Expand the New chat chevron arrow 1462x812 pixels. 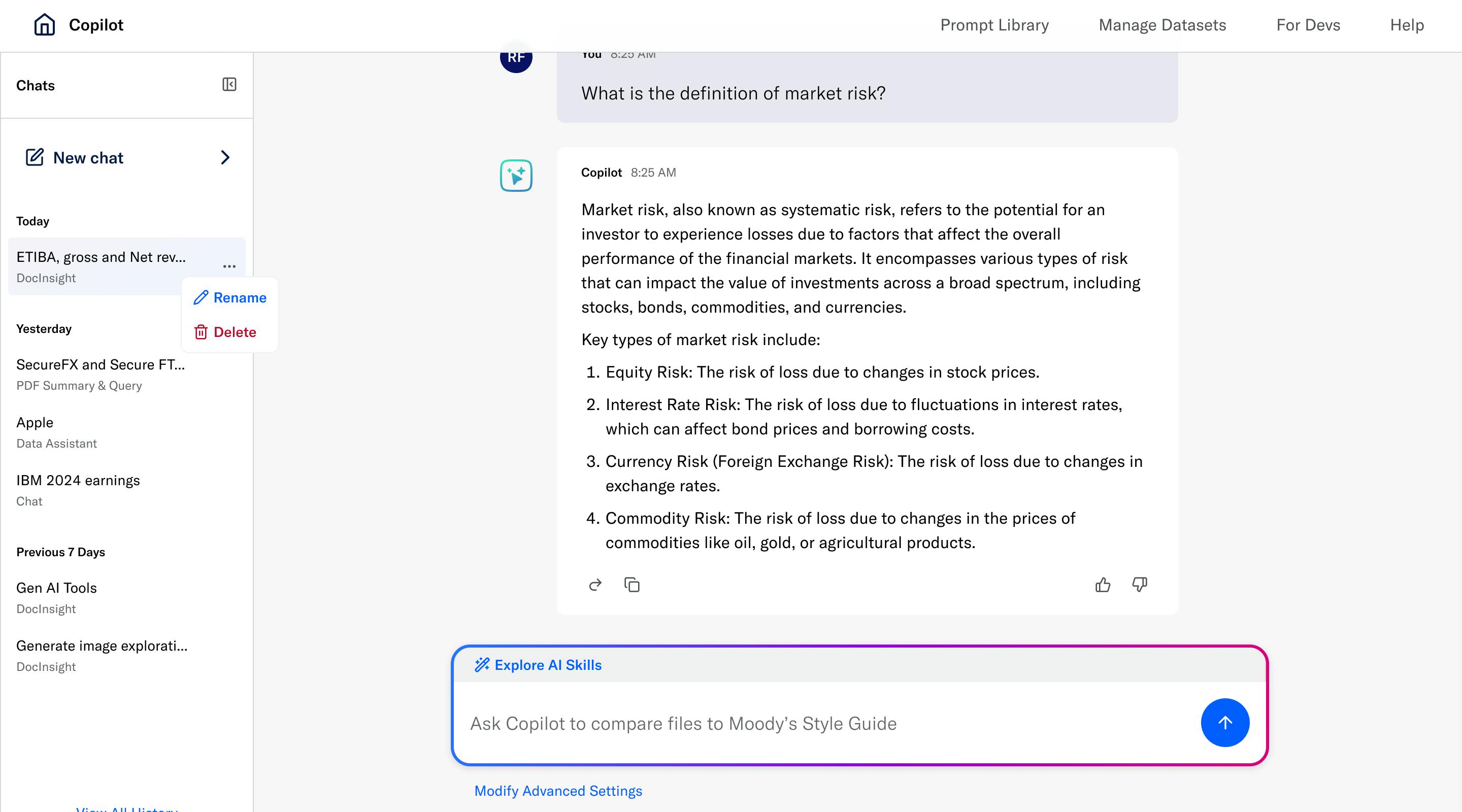(x=225, y=157)
